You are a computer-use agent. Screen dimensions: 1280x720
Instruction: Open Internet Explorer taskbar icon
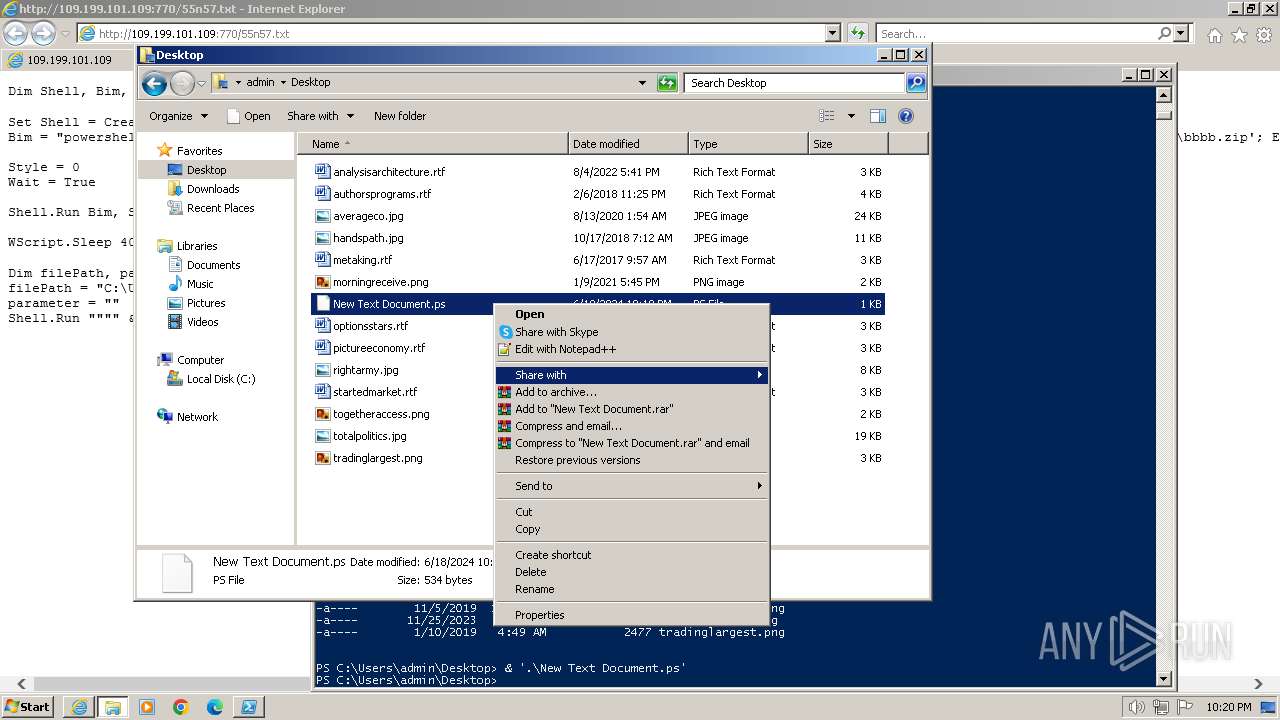pyautogui.click(x=79, y=707)
